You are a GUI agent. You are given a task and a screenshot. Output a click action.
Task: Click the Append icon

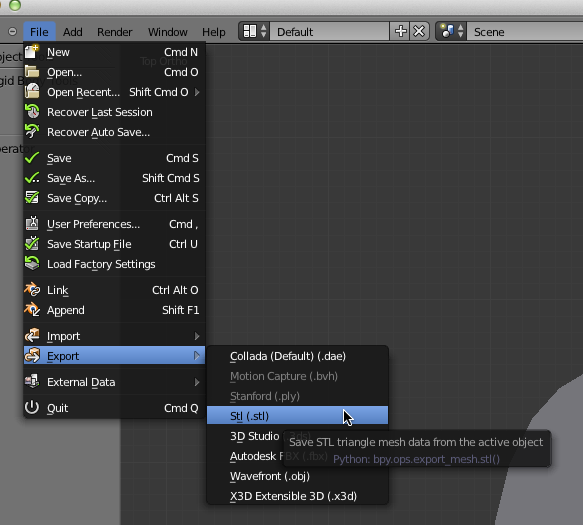[32, 309]
